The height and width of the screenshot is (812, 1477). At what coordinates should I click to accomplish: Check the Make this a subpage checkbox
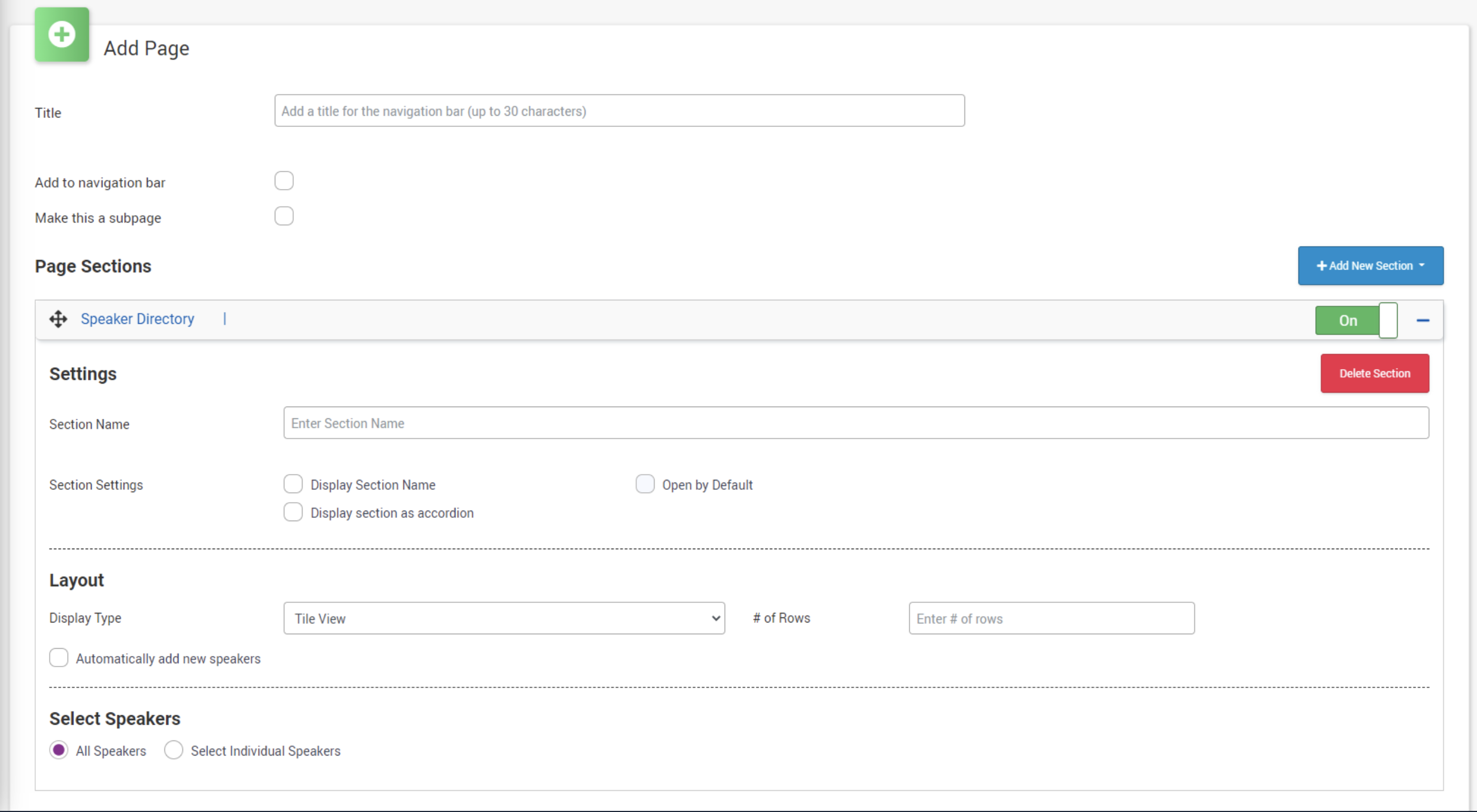pos(284,216)
